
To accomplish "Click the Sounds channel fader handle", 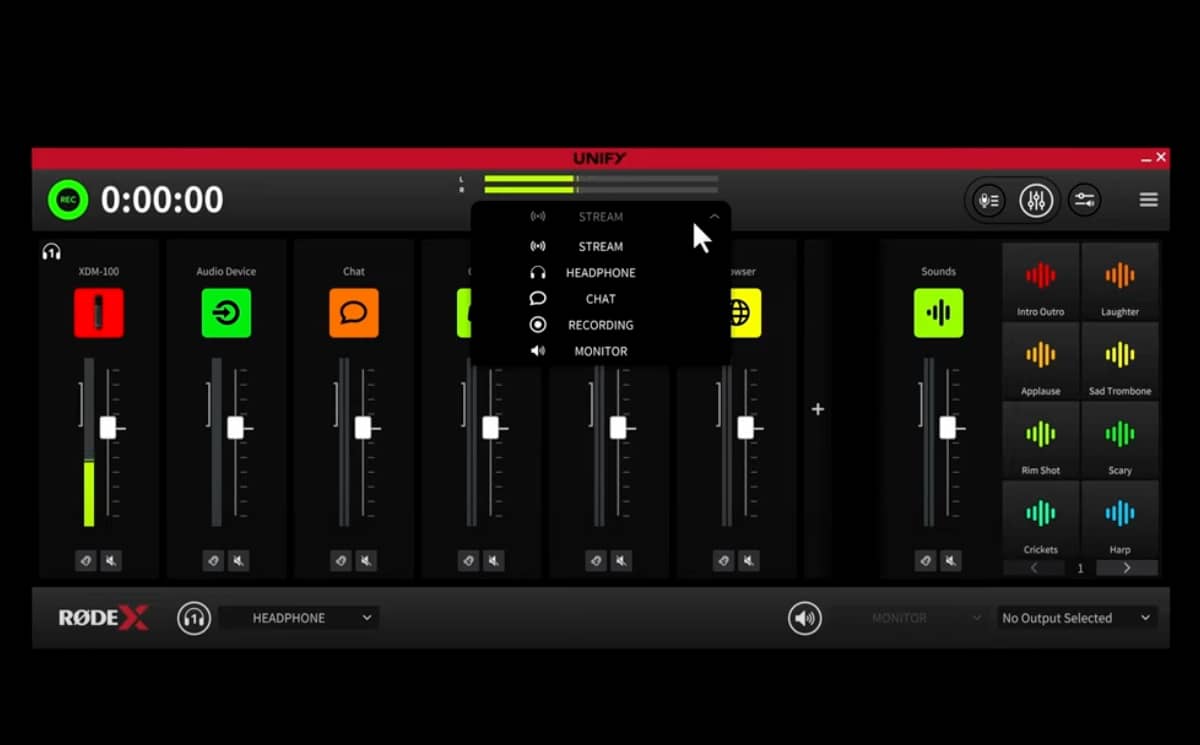I will (947, 428).
